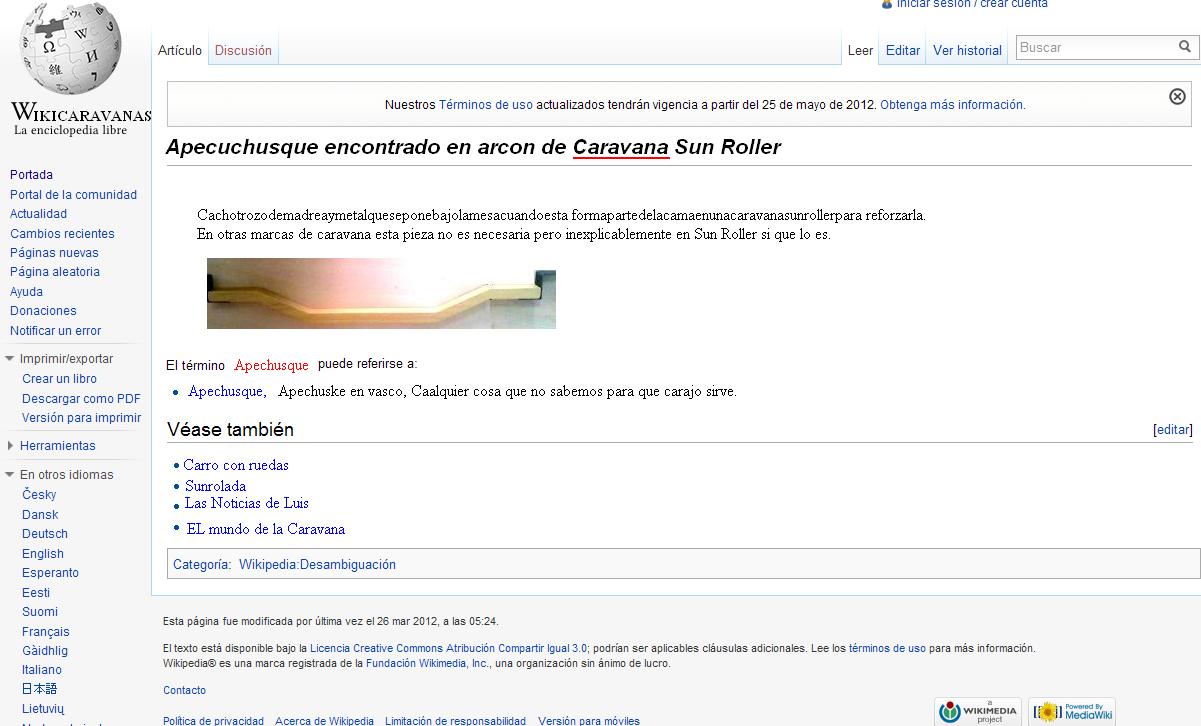The width and height of the screenshot is (1201, 726).
Task: Type in the Buscar search field
Action: click(1095, 47)
